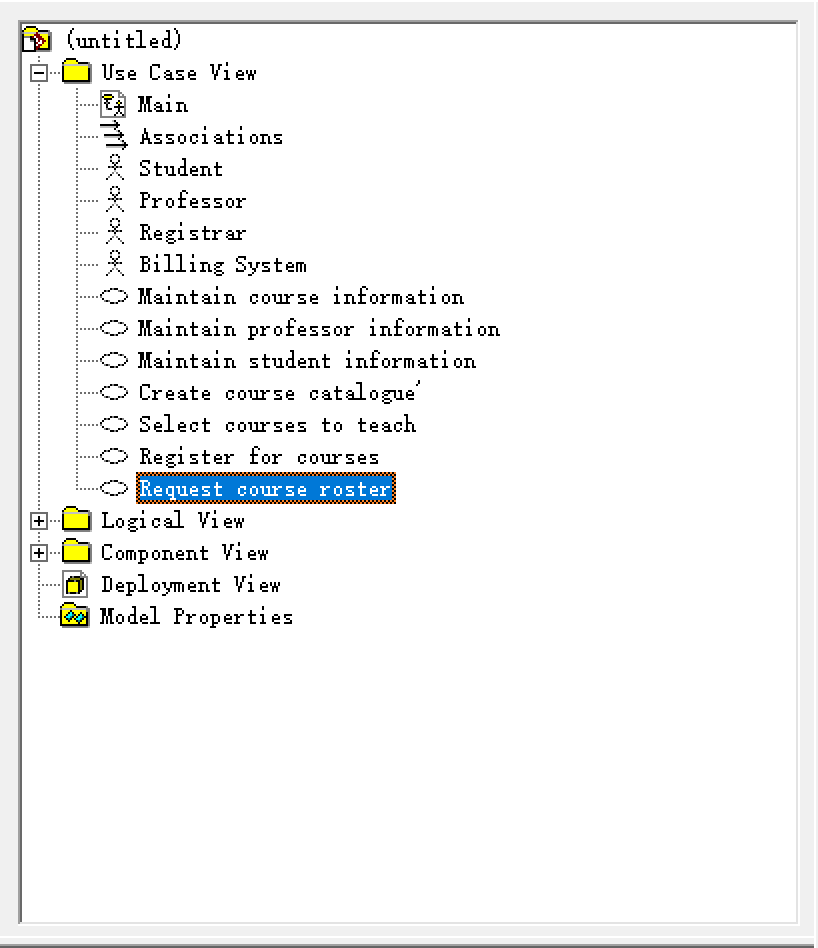Image resolution: width=818 pixels, height=948 pixels.
Task: Select the Registrar actor item
Action: click(x=192, y=233)
